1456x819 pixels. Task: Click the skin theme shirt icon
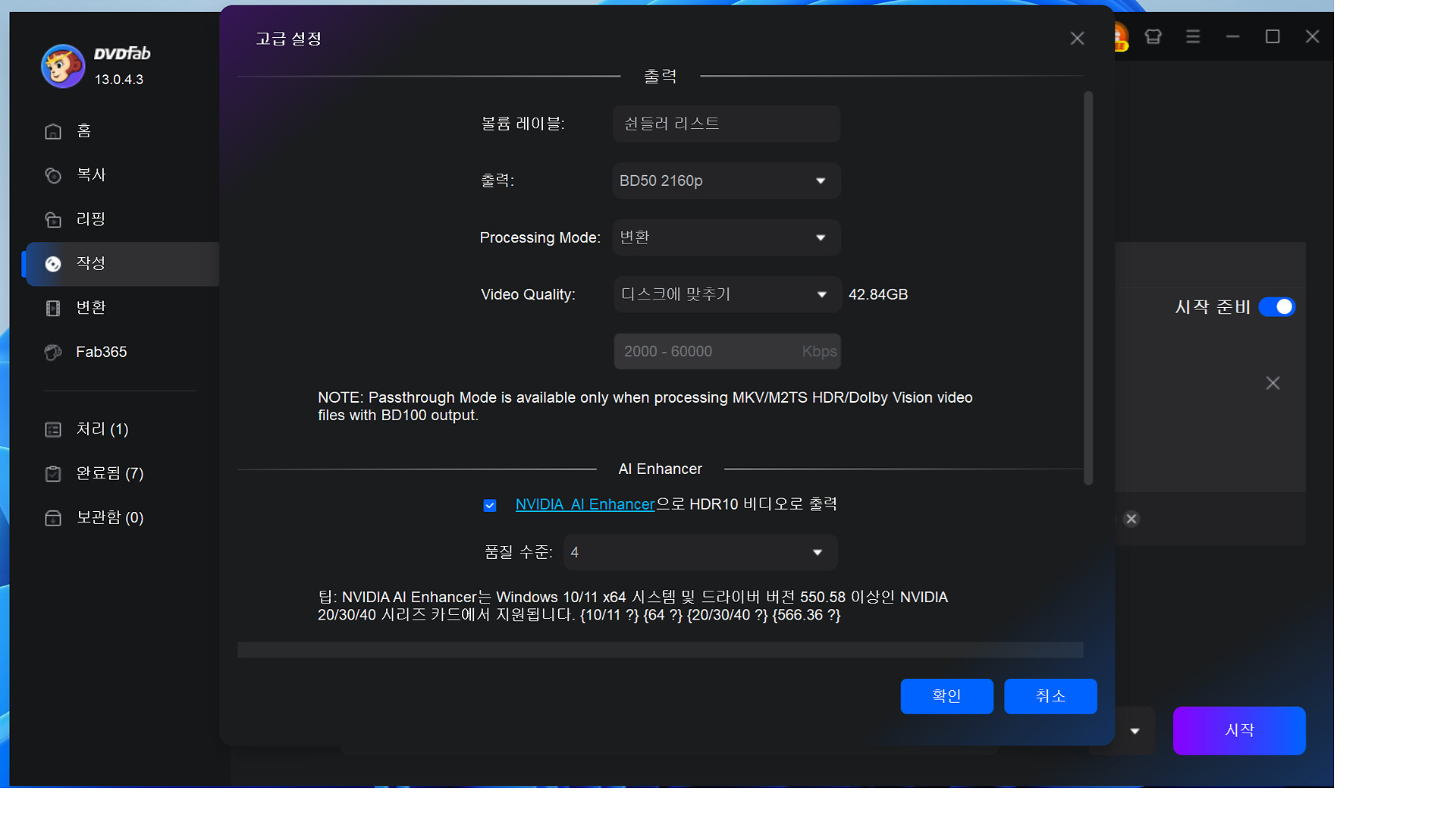tap(1153, 36)
